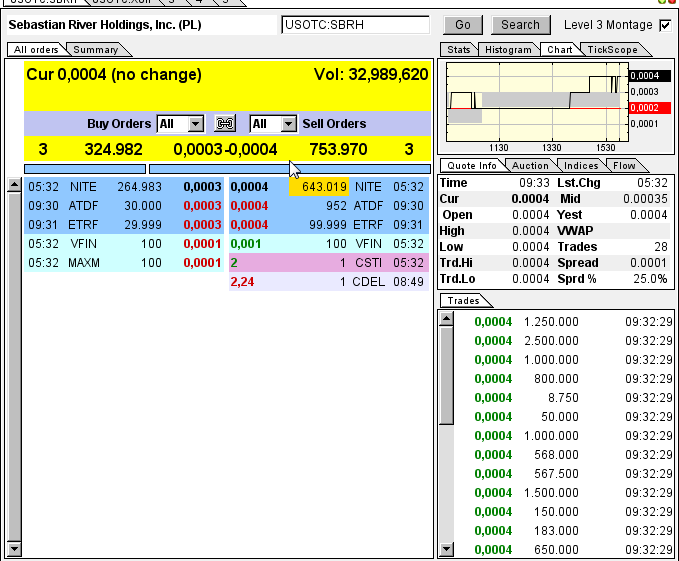This screenshot has width=679, height=561.
Task: Click the 1.250.000 trade row
Action: tap(565, 322)
